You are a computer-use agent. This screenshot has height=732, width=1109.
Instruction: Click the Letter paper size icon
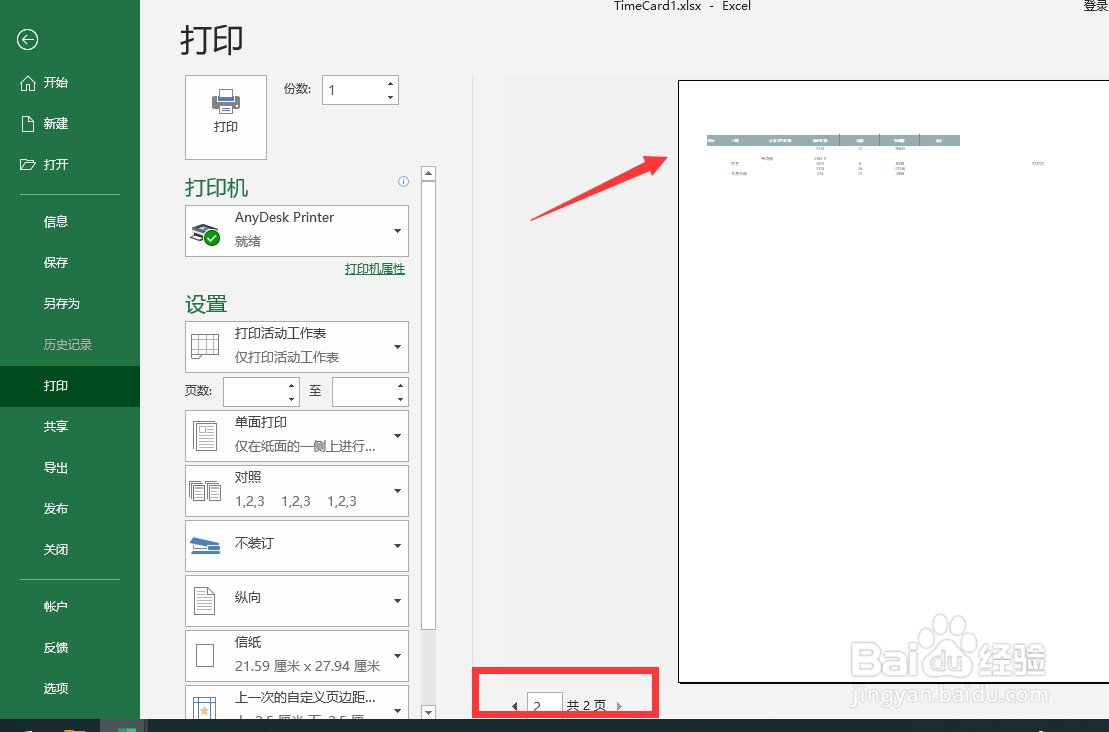205,655
